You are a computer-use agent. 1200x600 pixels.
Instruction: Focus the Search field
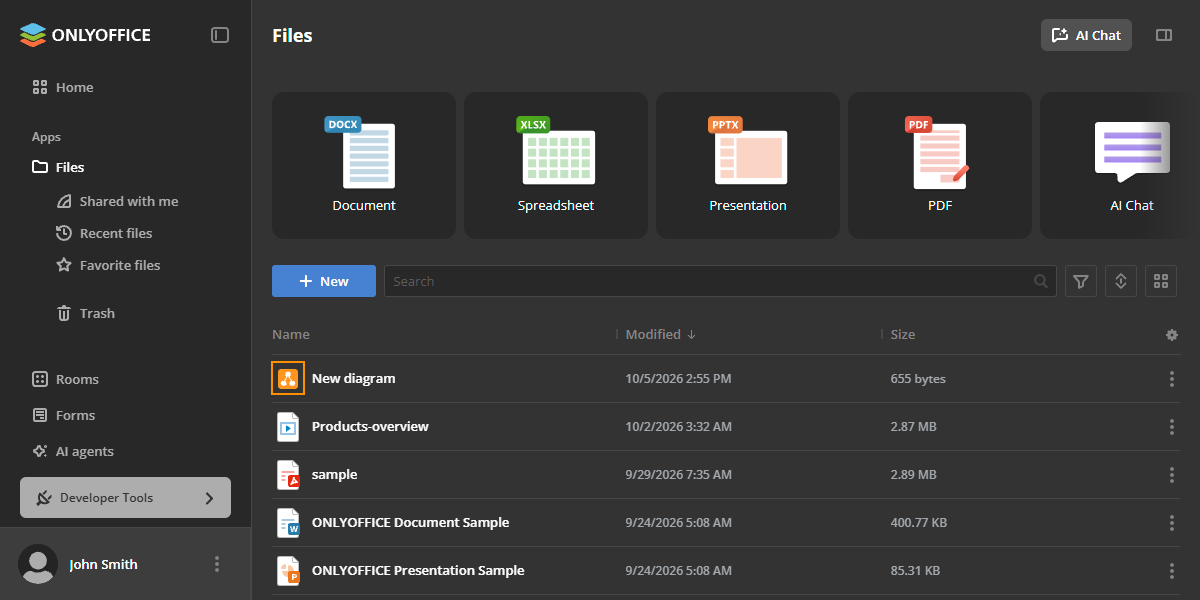pos(720,281)
